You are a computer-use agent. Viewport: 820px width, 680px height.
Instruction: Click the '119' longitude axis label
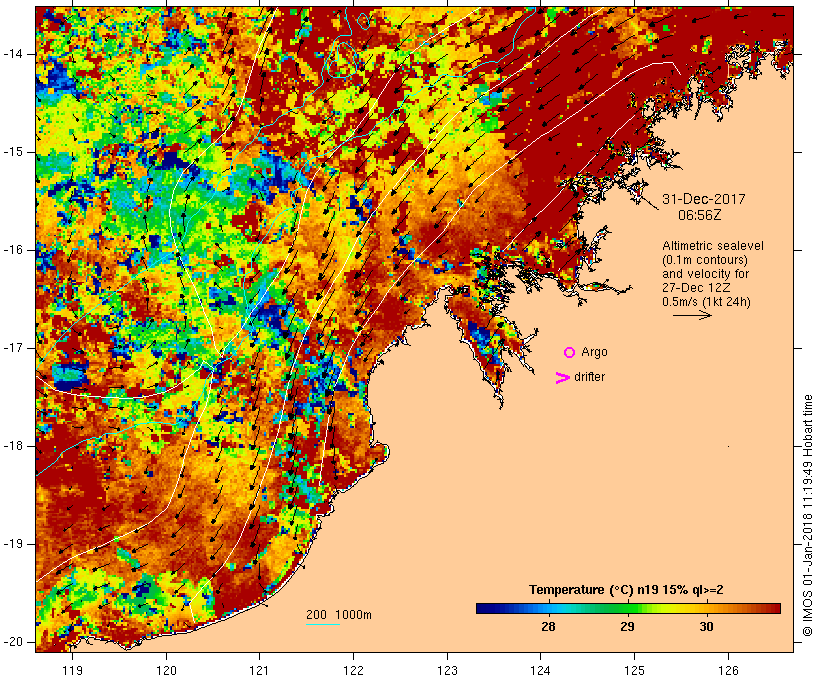(x=72, y=670)
